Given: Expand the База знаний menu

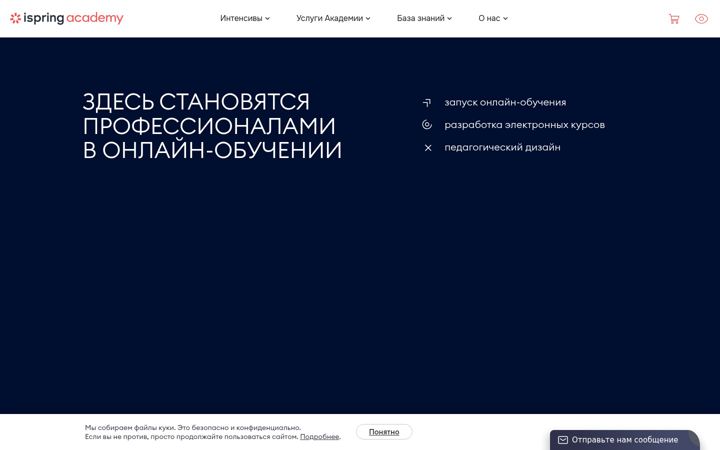Looking at the screenshot, I should (424, 18).
